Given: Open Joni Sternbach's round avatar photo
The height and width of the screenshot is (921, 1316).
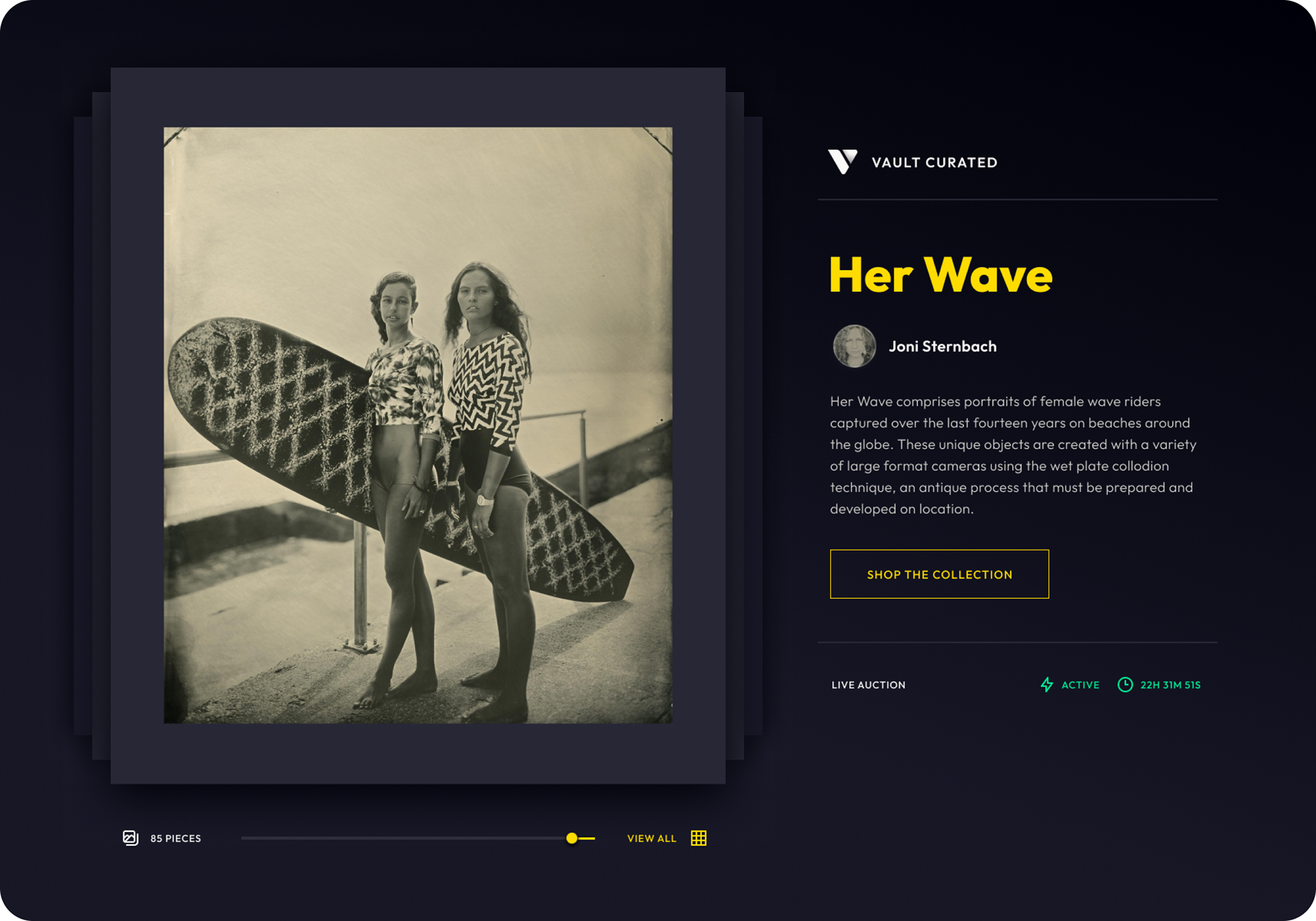Looking at the screenshot, I should [854, 346].
